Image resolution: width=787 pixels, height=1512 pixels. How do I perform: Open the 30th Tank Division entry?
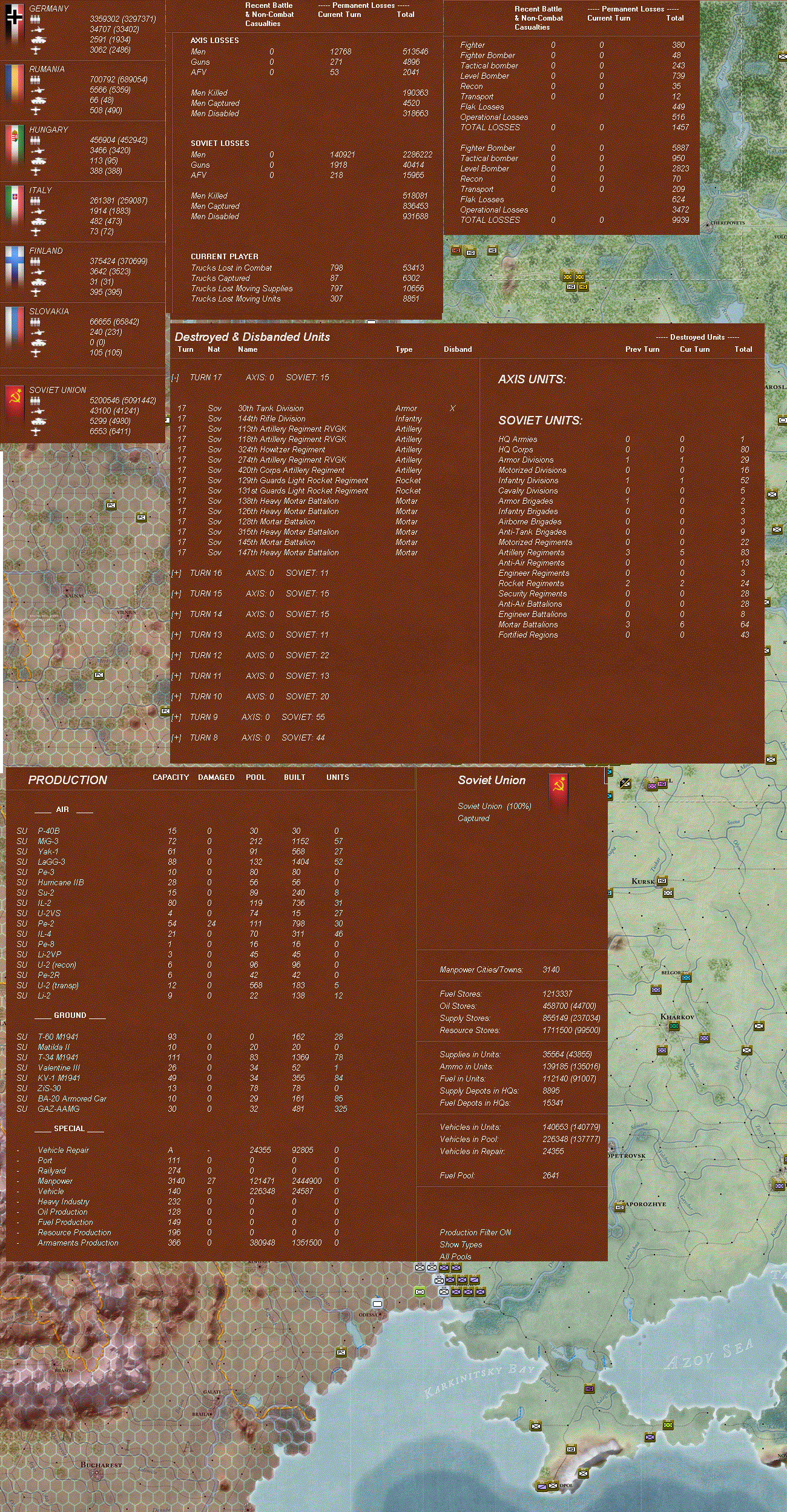[x=271, y=409]
